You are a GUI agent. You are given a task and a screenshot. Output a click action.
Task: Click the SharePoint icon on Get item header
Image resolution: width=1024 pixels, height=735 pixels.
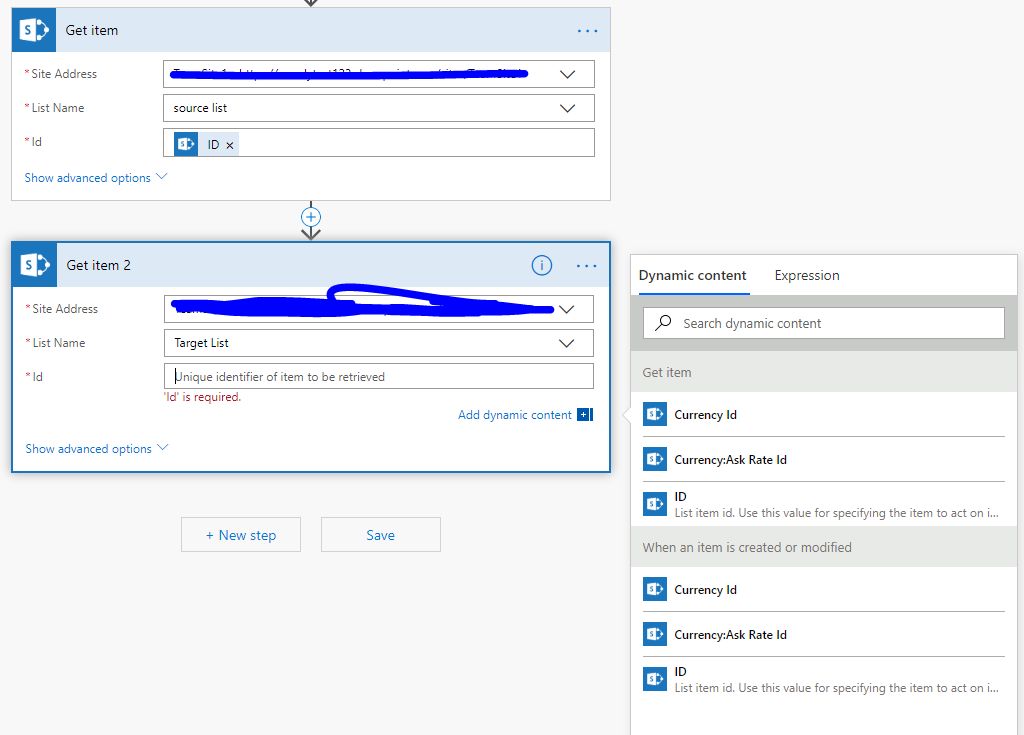coord(34,30)
